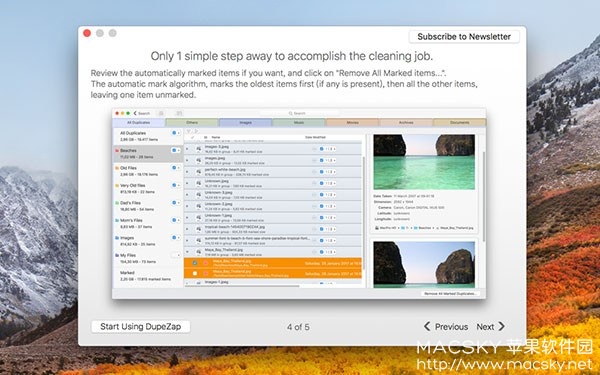The height and width of the screenshot is (375, 600).
Task: Click the purple My Files folder icon
Action: (117, 255)
